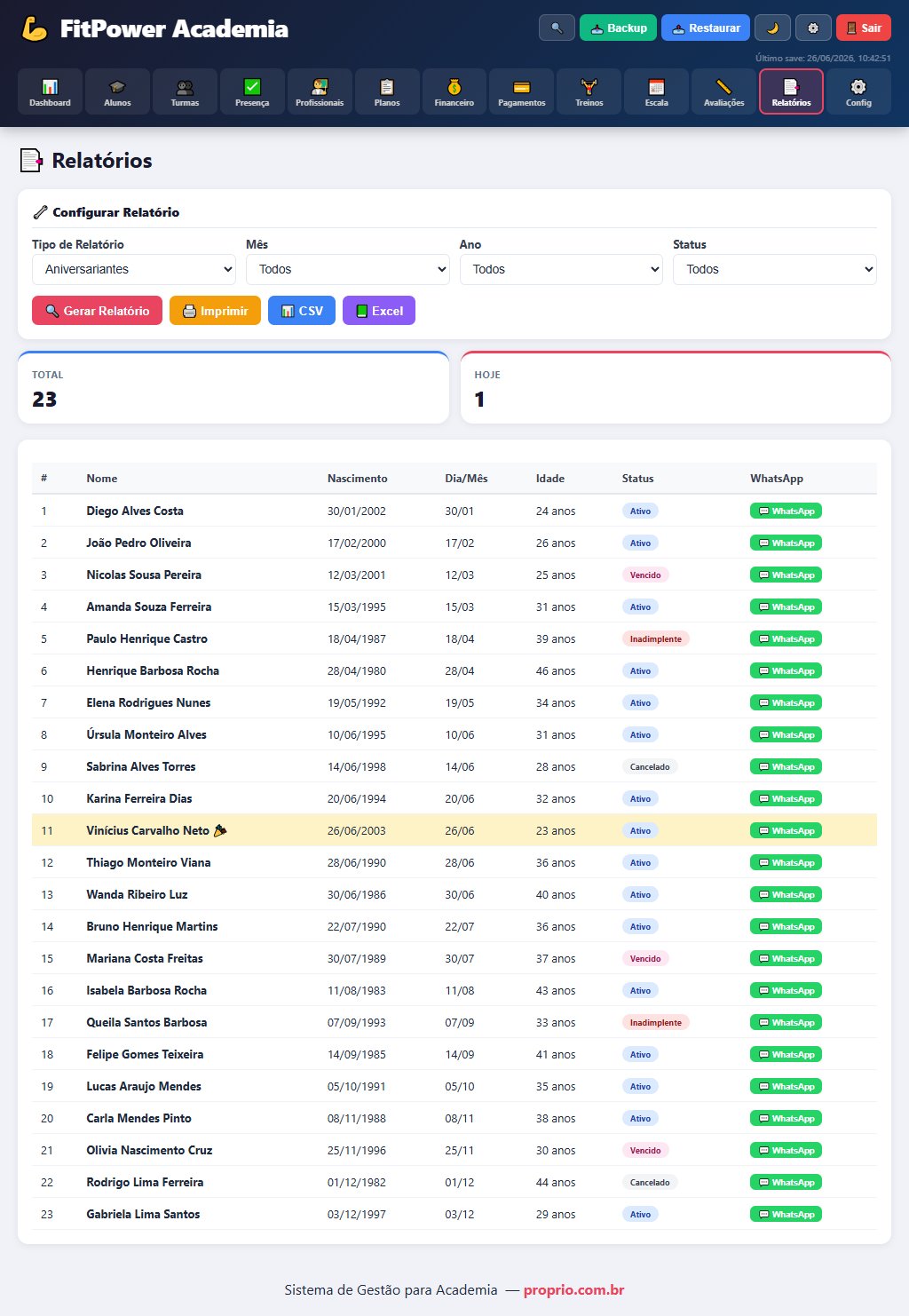The image size is (909, 1316).
Task: Export the report with the Excel button
Action: [379, 311]
